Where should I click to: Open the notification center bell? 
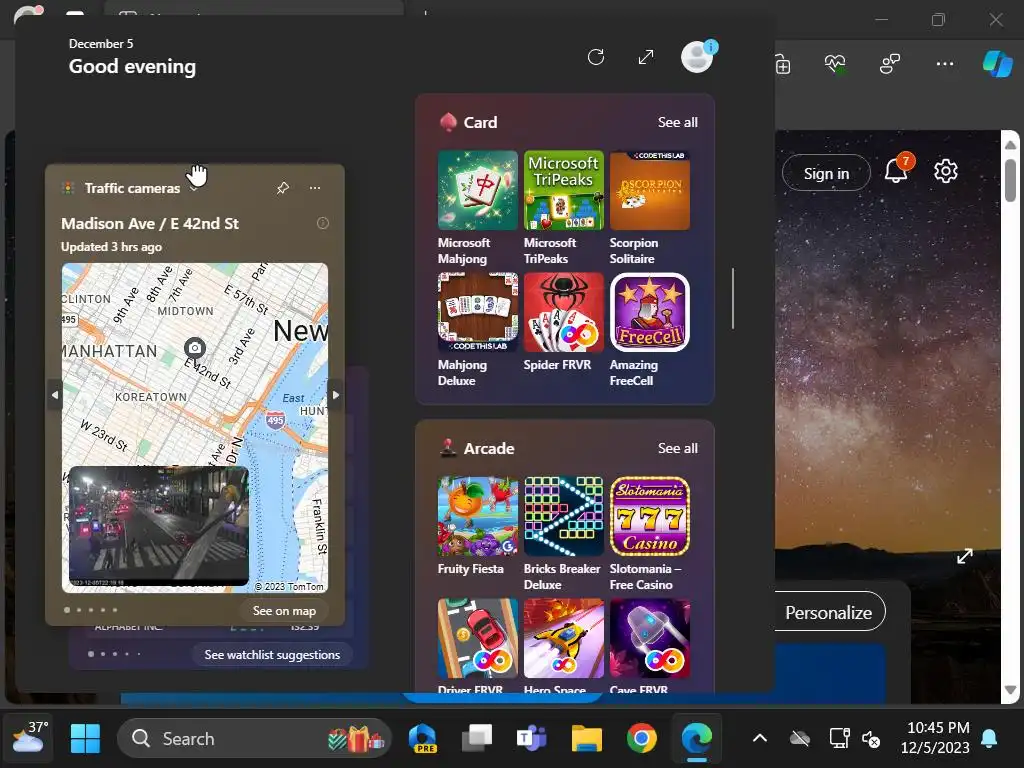coord(989,739)
